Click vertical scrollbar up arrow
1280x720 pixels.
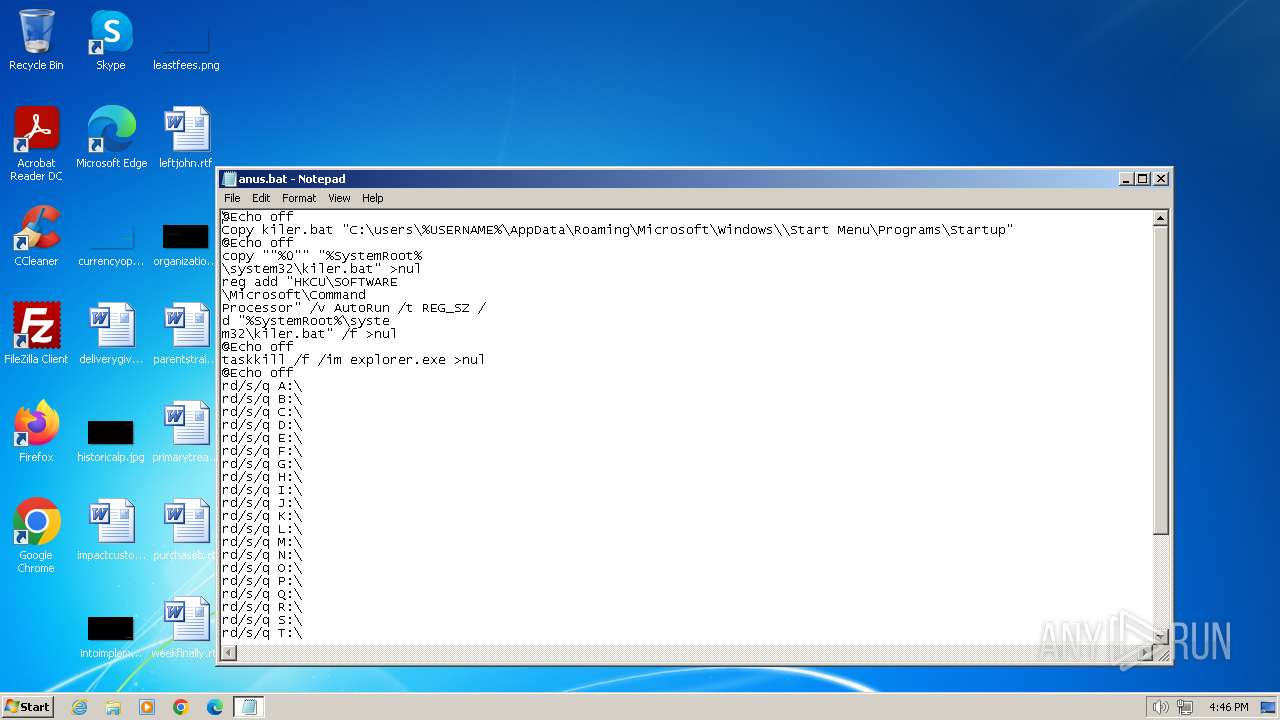[1160, 218]
